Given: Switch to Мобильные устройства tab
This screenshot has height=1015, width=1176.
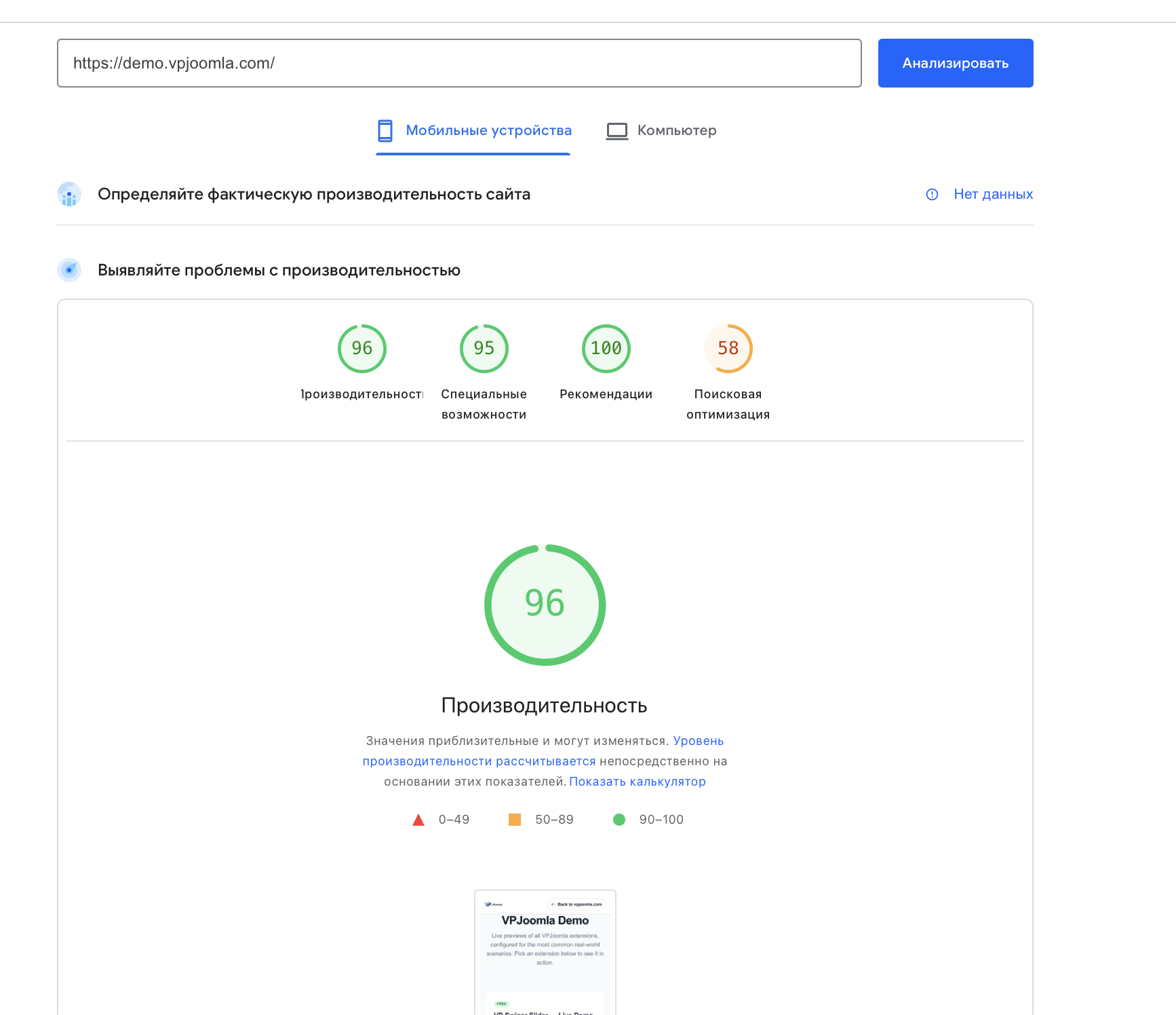Looking at the screenshot, I should [473, 130].
